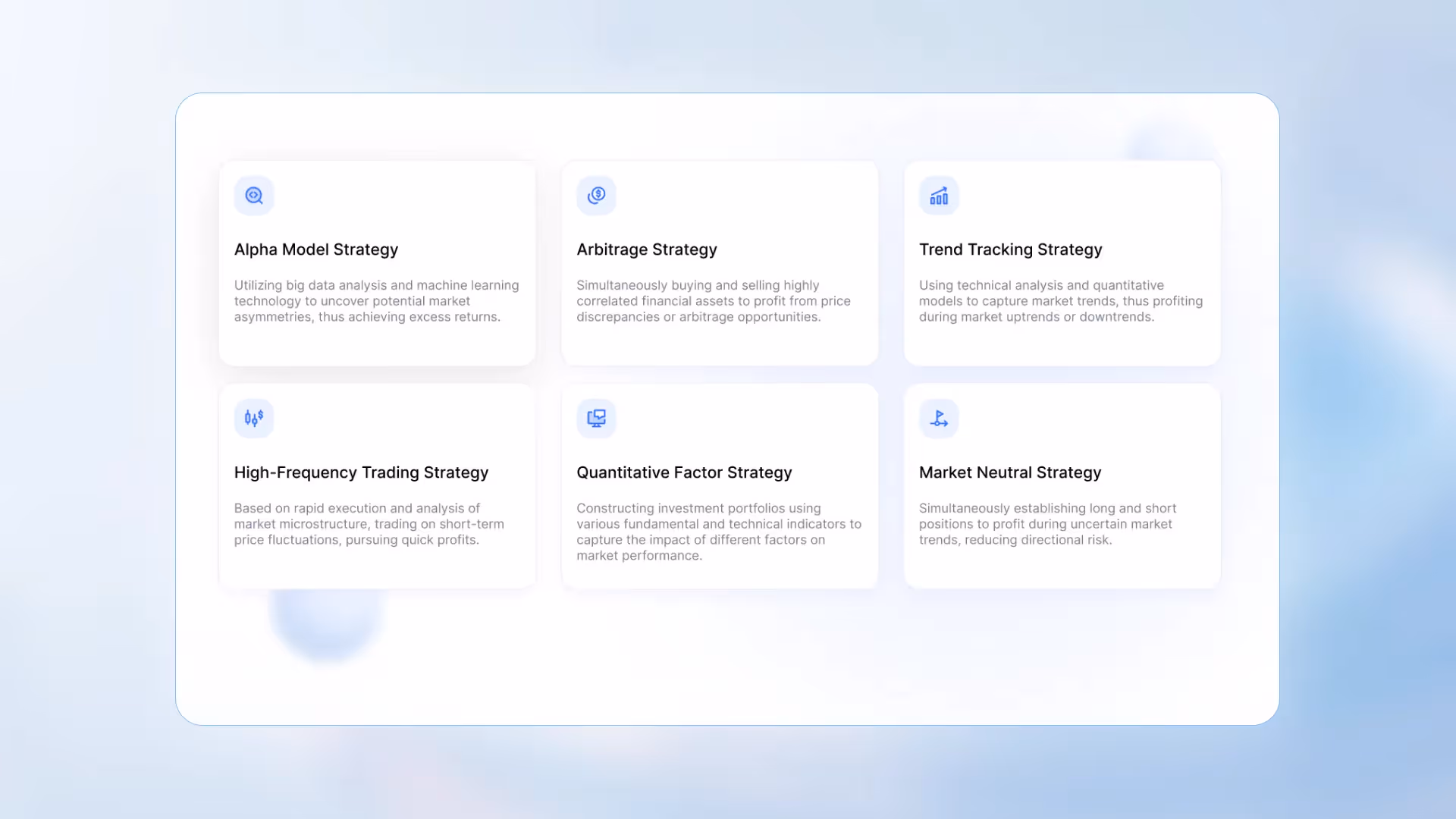The width and height of the screenshot is (1456, 819).
Task: Click the Arbitrage dollar coin icon
Action: pos(597,196)
